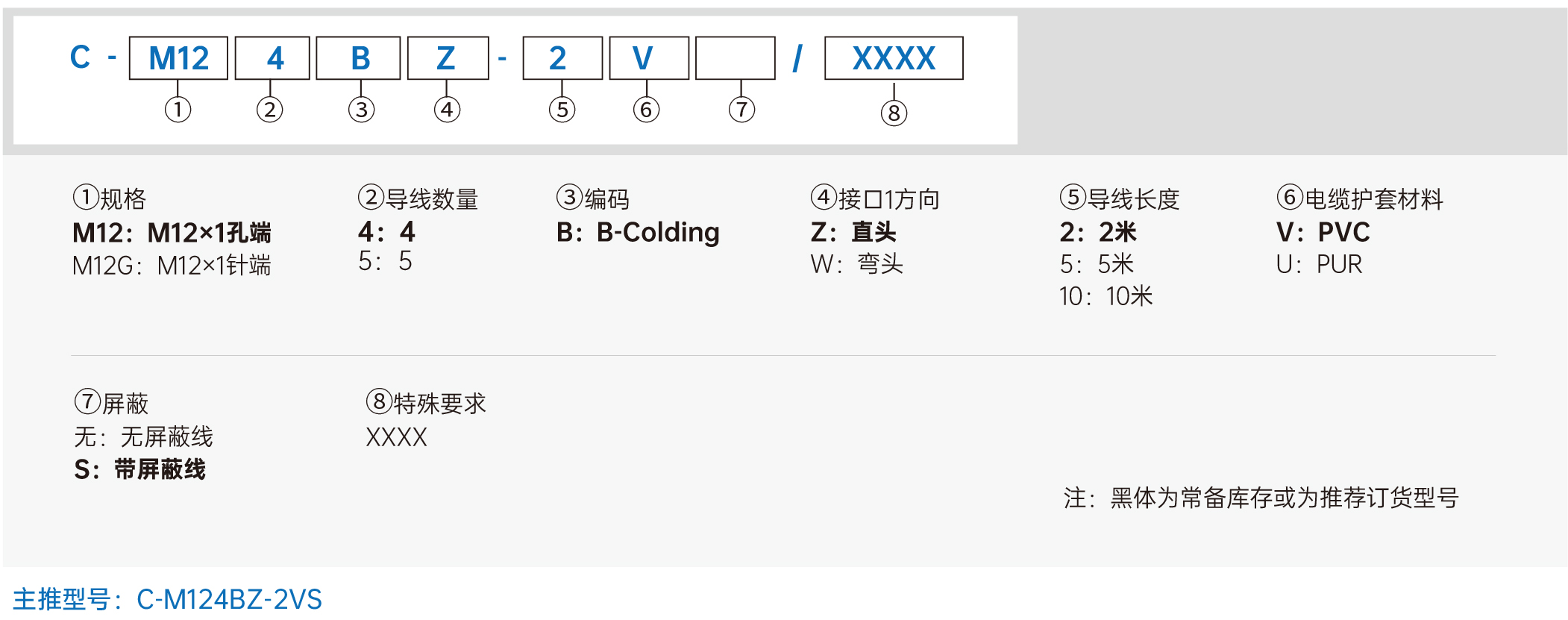Click main model C-M124BZ-2VS text
This screenshot has height=620, width=1568.
click(229, 599)
